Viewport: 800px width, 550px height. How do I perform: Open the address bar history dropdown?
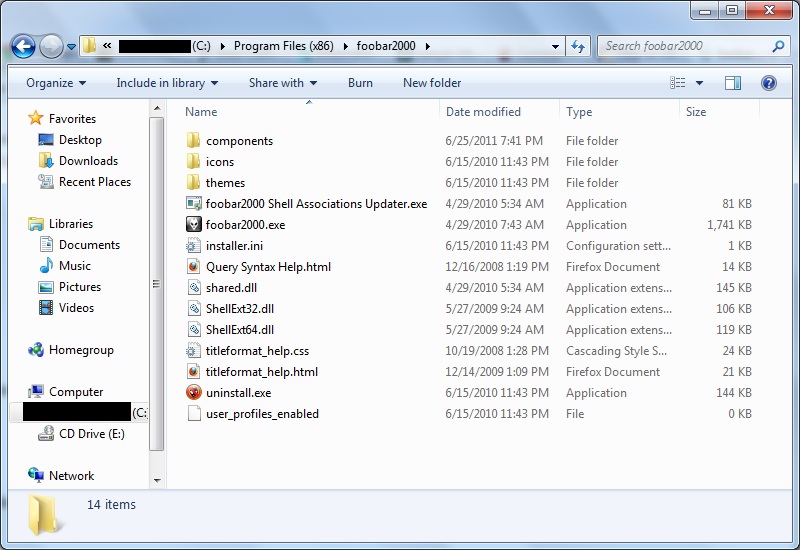point(555,46)
